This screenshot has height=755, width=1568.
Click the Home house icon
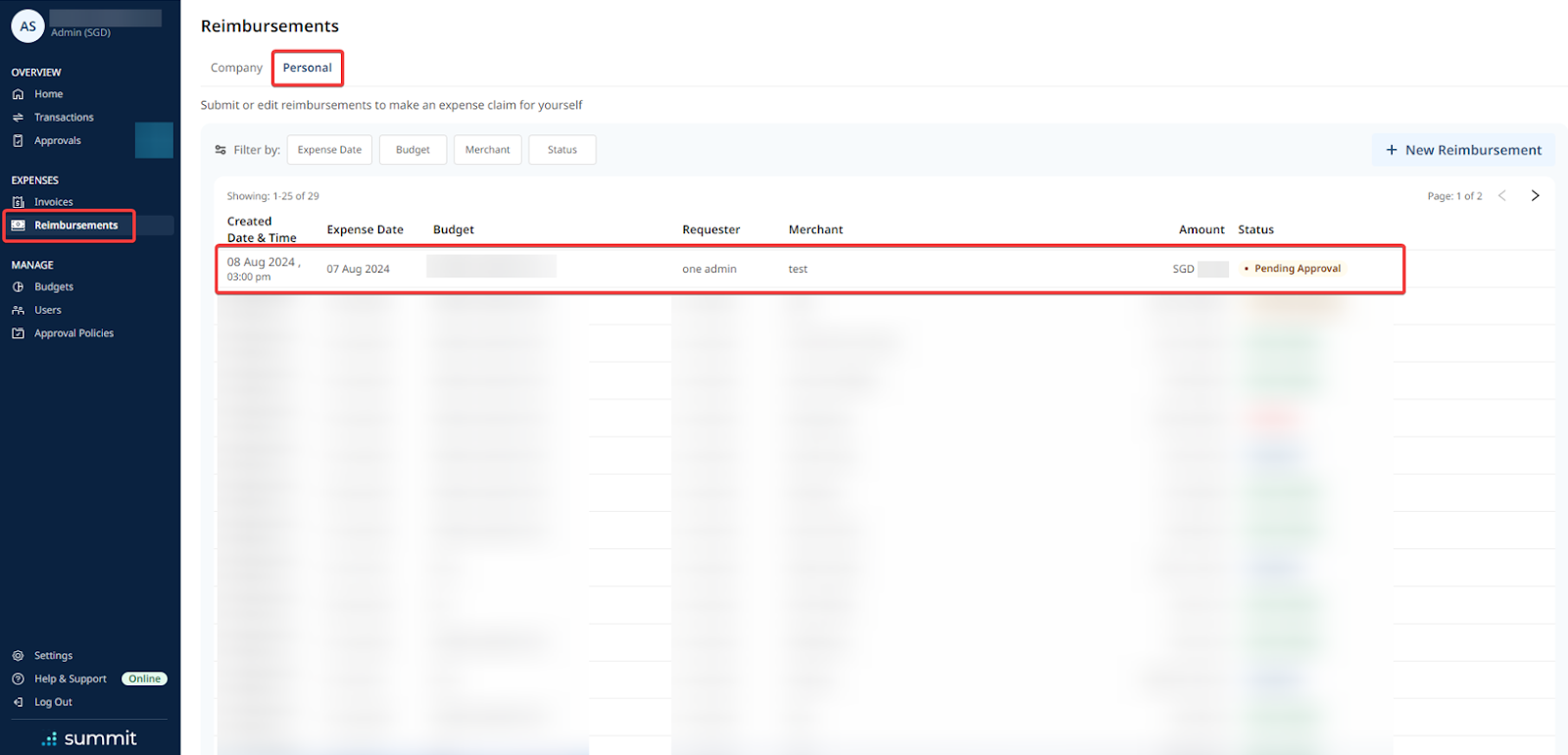[x=18, y=94]
